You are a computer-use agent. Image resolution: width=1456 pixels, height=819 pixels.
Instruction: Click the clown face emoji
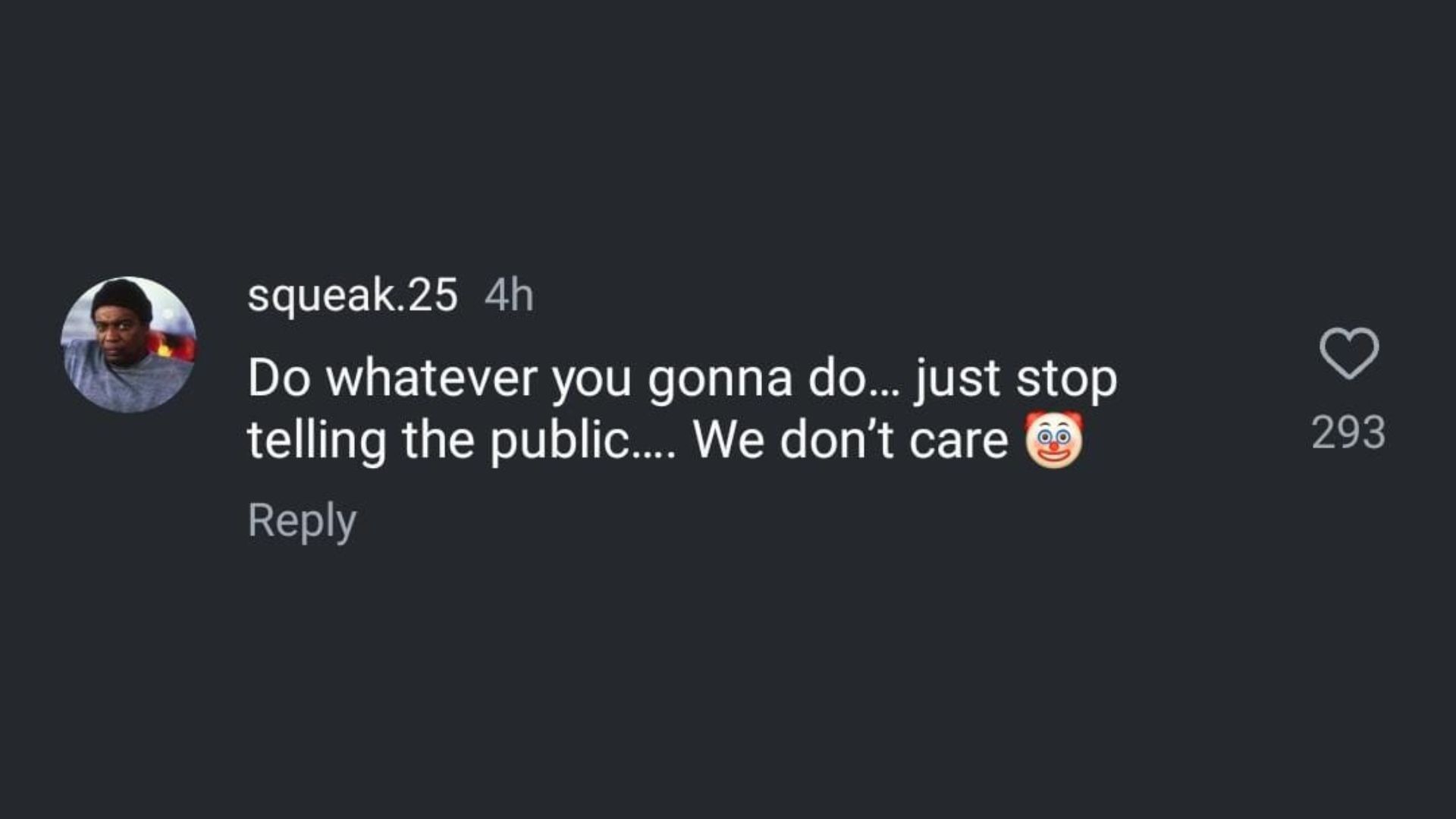1053,440
